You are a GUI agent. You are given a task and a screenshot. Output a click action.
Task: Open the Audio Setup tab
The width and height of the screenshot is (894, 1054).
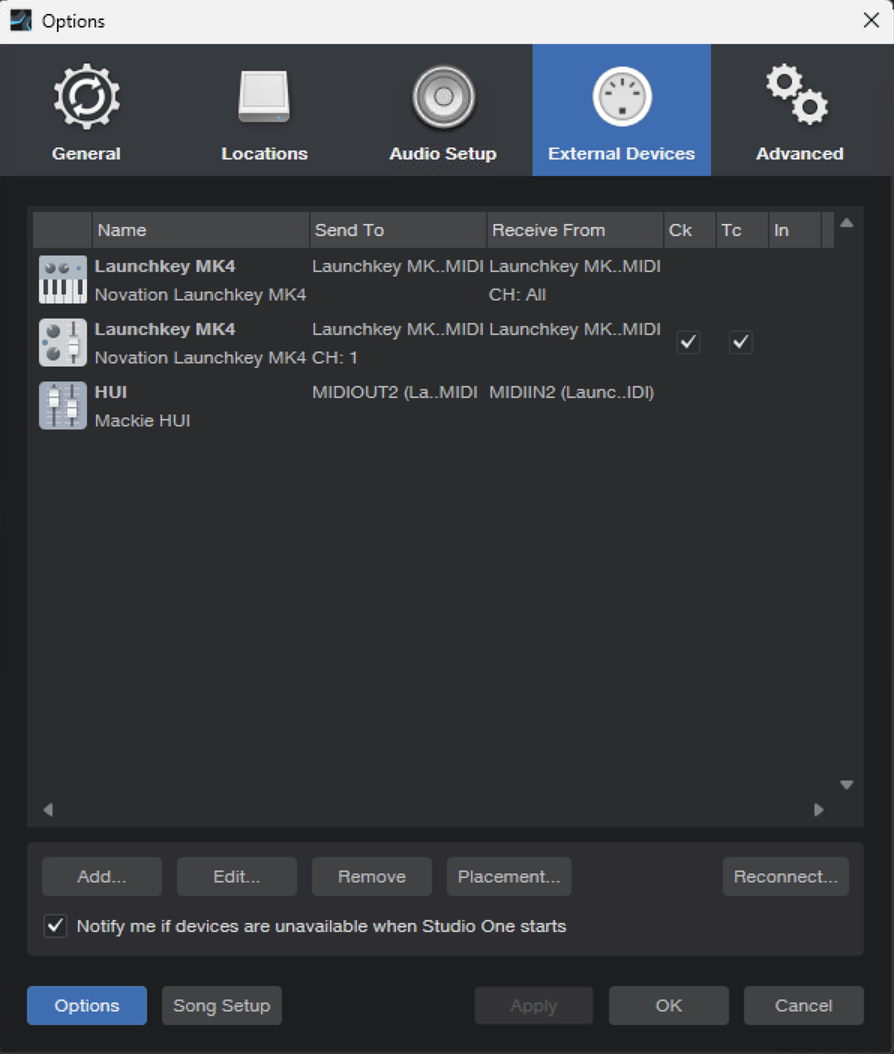pyautogui.click(x=443, y=110)
